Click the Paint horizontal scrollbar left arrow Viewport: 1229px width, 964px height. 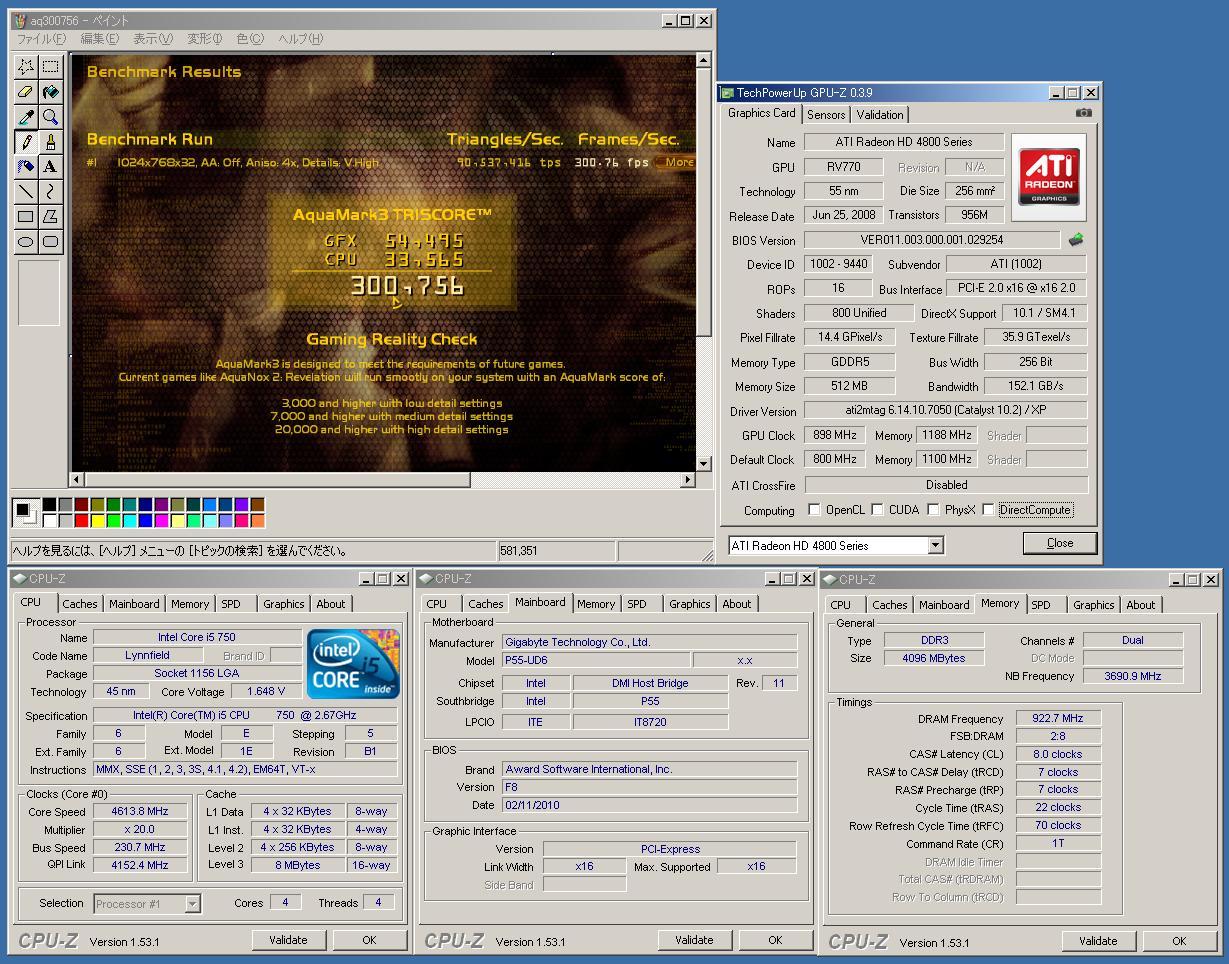pos(77,480)
